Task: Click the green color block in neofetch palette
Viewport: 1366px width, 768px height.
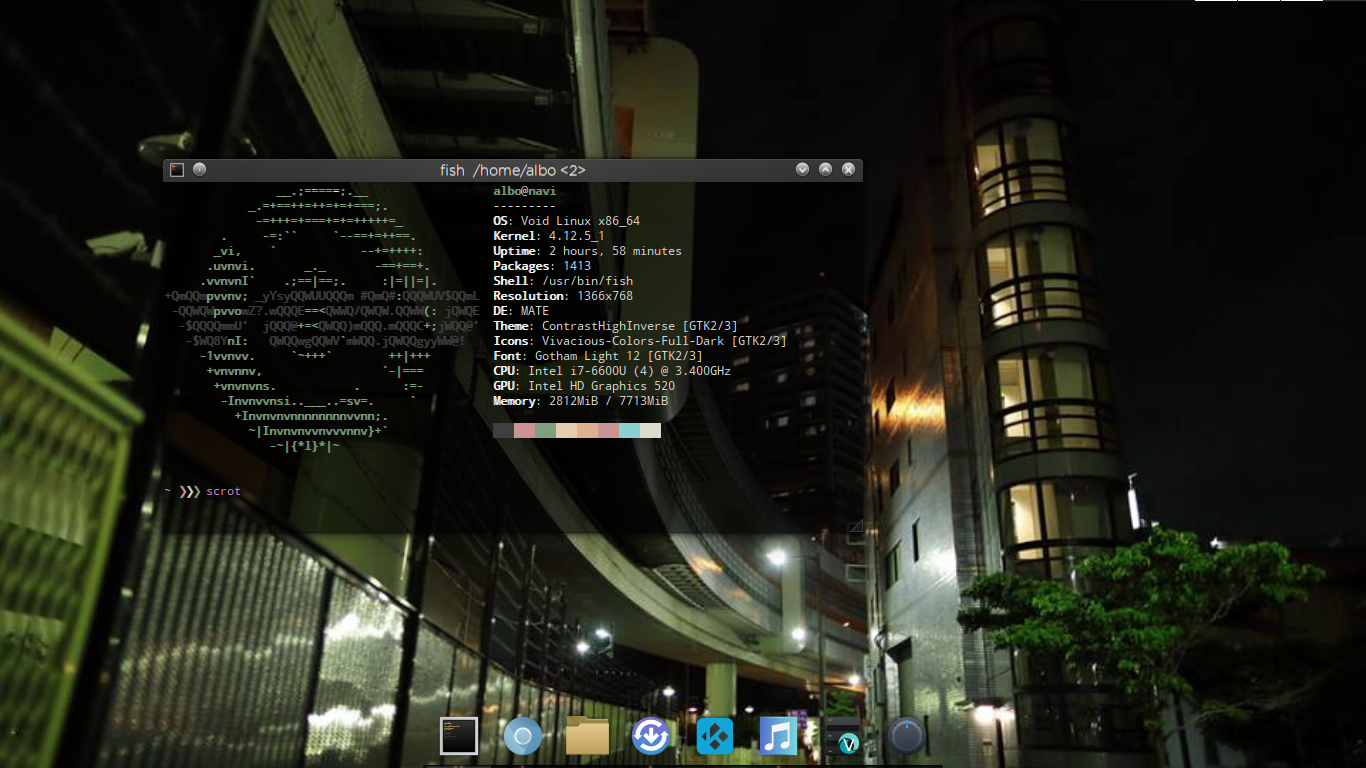Action: (545, 430)
